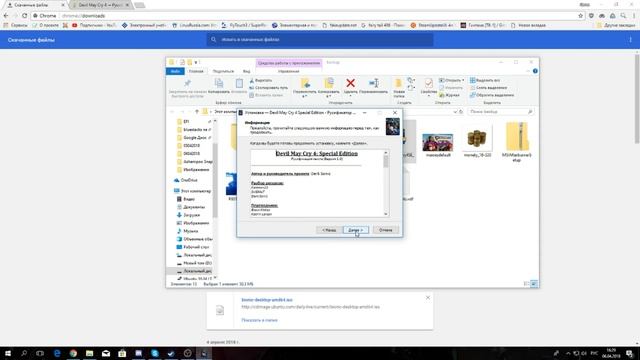Select Рабочий стол in navigation pane

coord(193,247)
